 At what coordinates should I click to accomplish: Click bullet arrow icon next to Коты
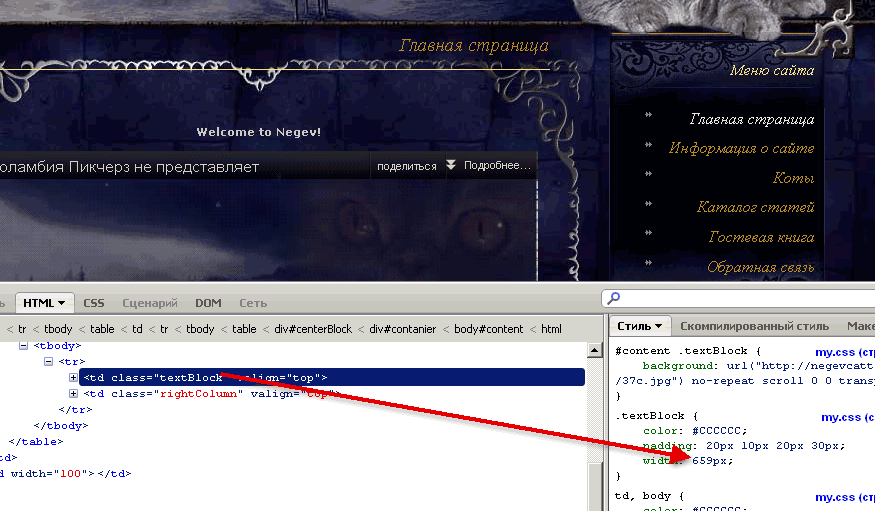click(x=649, y=174)
